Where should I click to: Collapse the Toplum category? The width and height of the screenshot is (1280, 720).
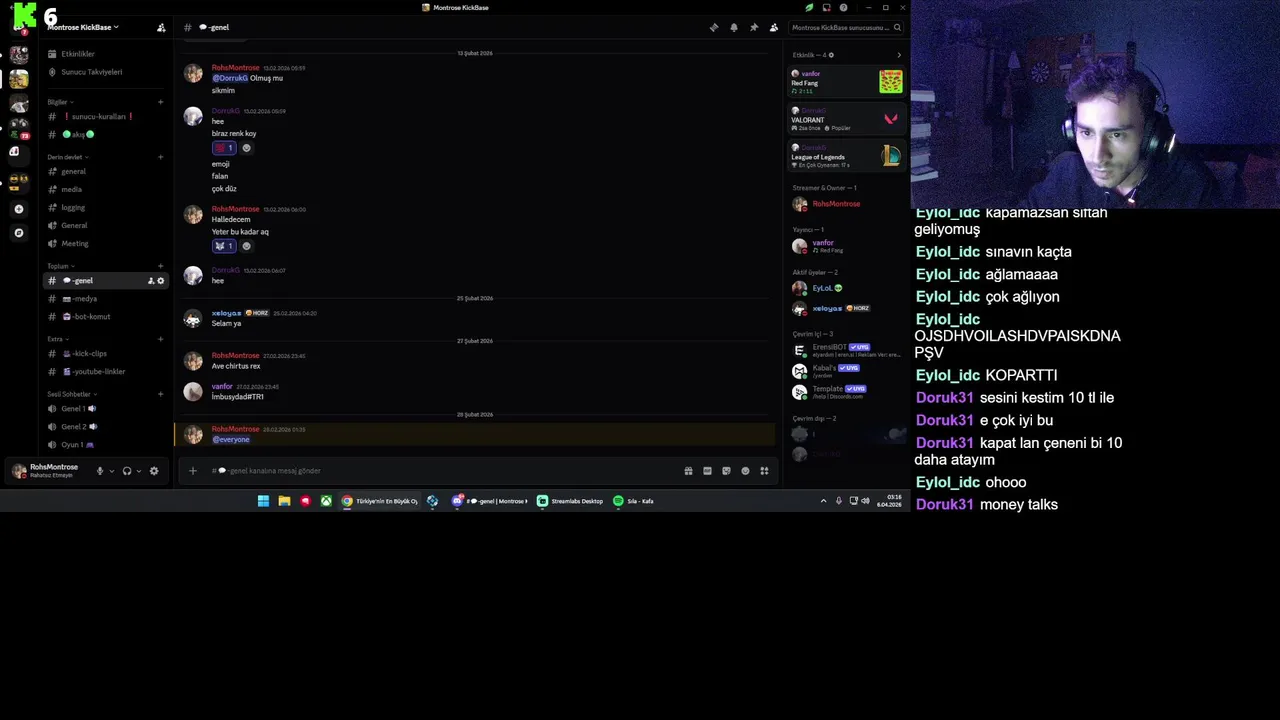point(60,266)
